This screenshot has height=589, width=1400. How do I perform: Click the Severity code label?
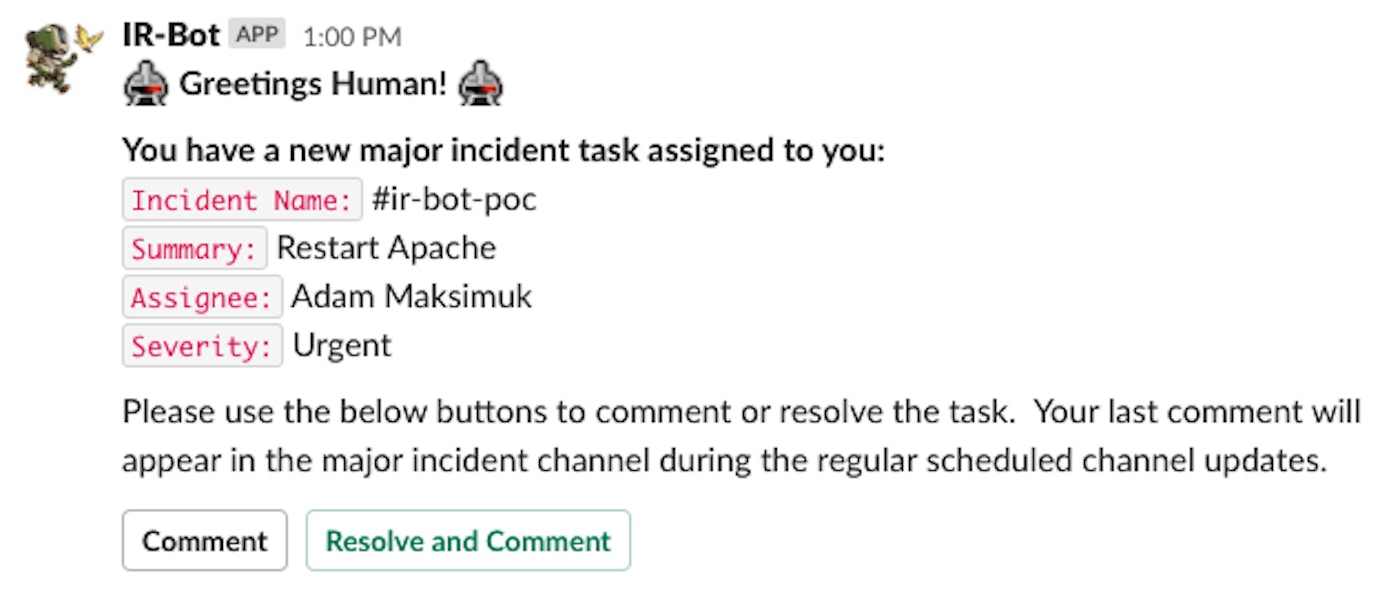click(202, 346)
